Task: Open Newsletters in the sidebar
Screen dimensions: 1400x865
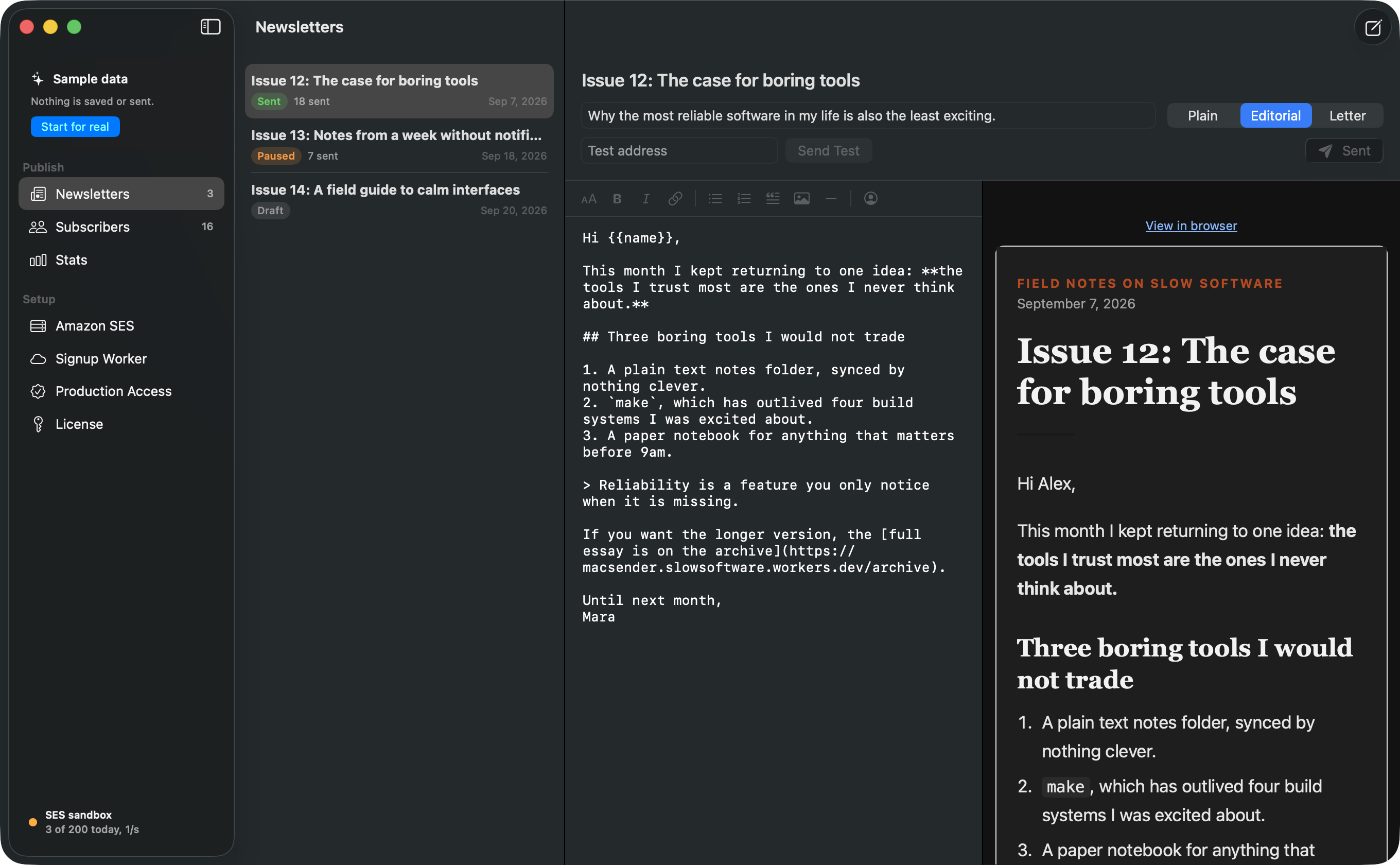Action: (121, 194)
